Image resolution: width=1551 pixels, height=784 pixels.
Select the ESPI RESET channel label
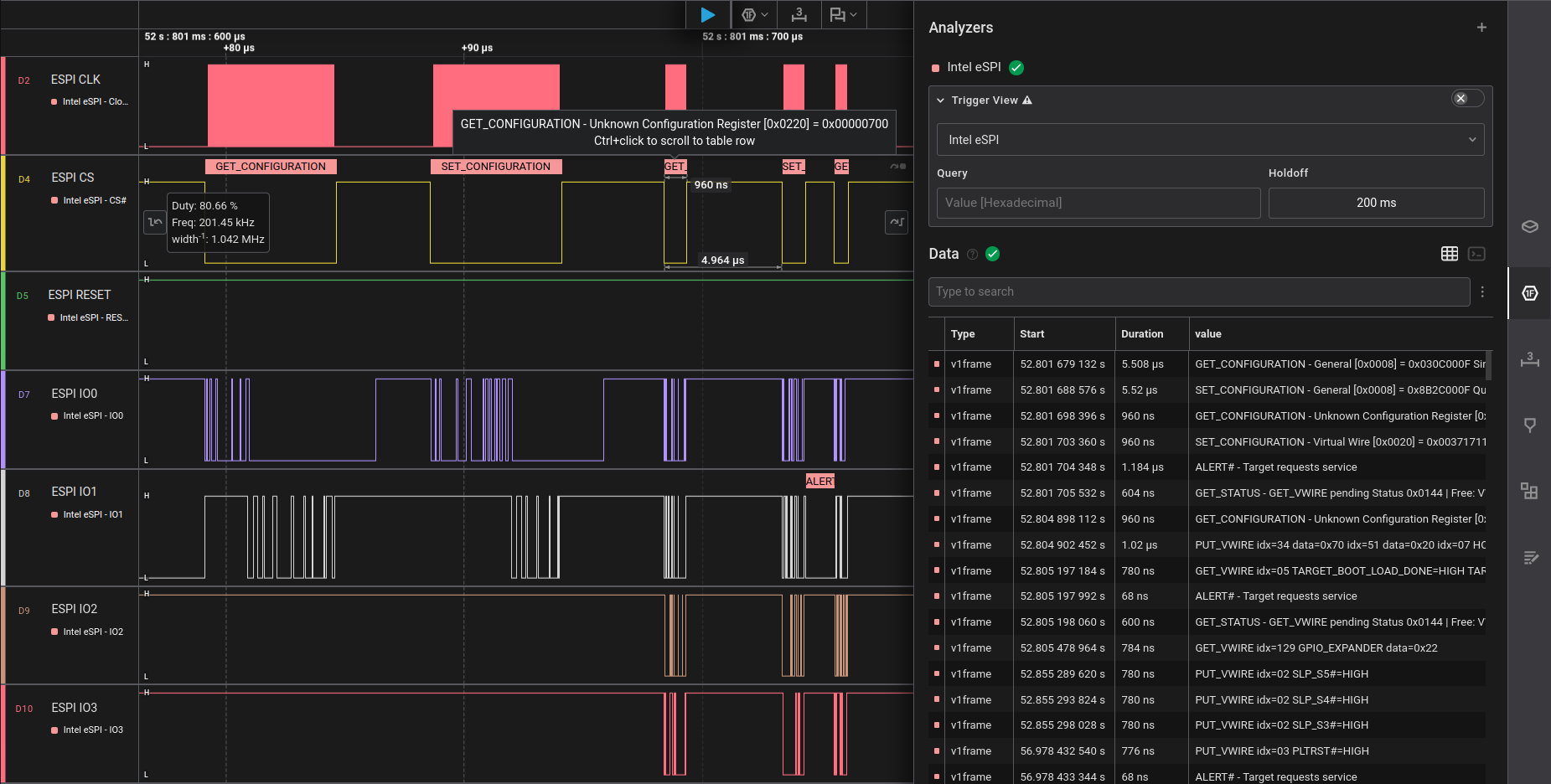80,295
